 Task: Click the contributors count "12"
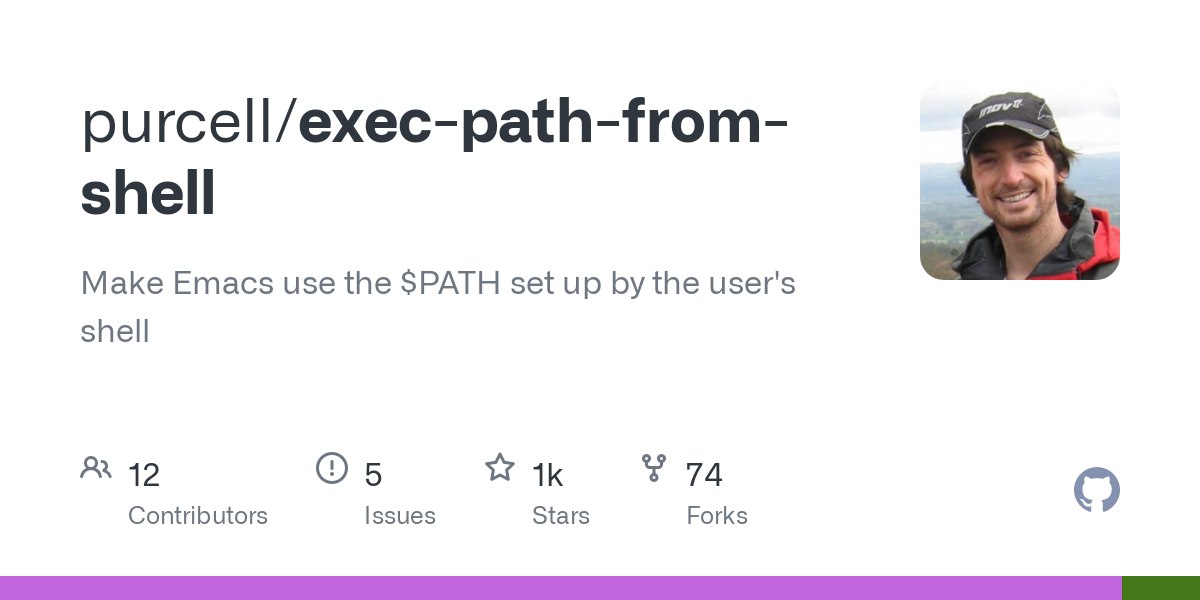tap(144, 475)
